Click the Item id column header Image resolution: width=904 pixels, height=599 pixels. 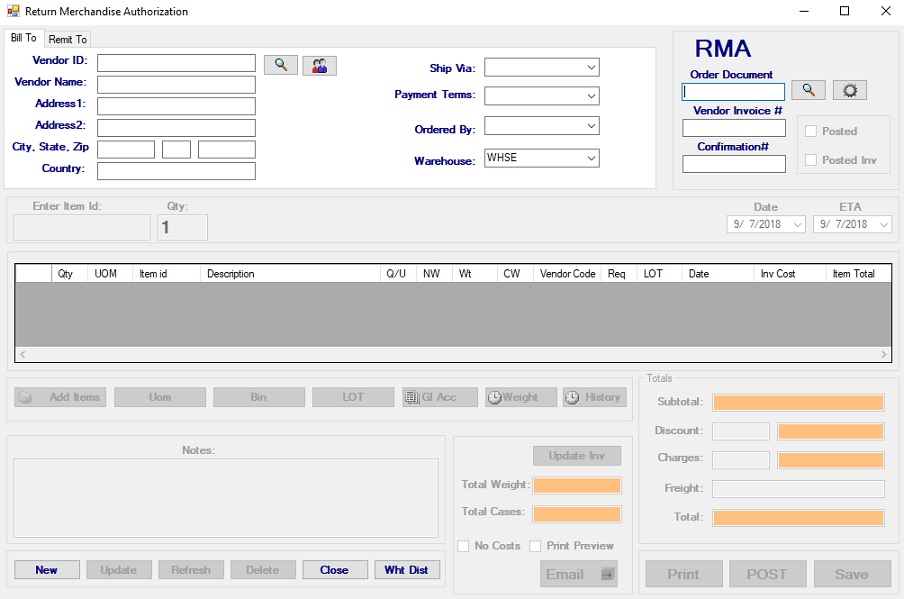coord(167,274)
